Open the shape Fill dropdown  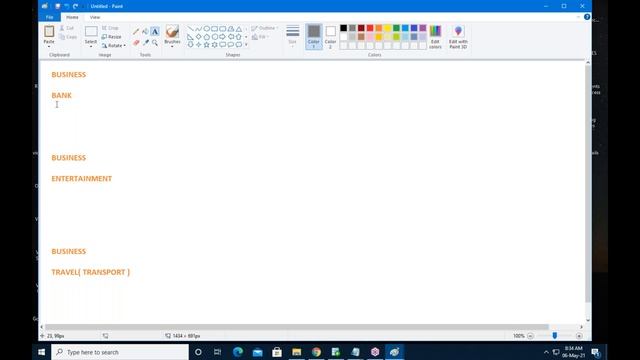click(x=260, y=37)
